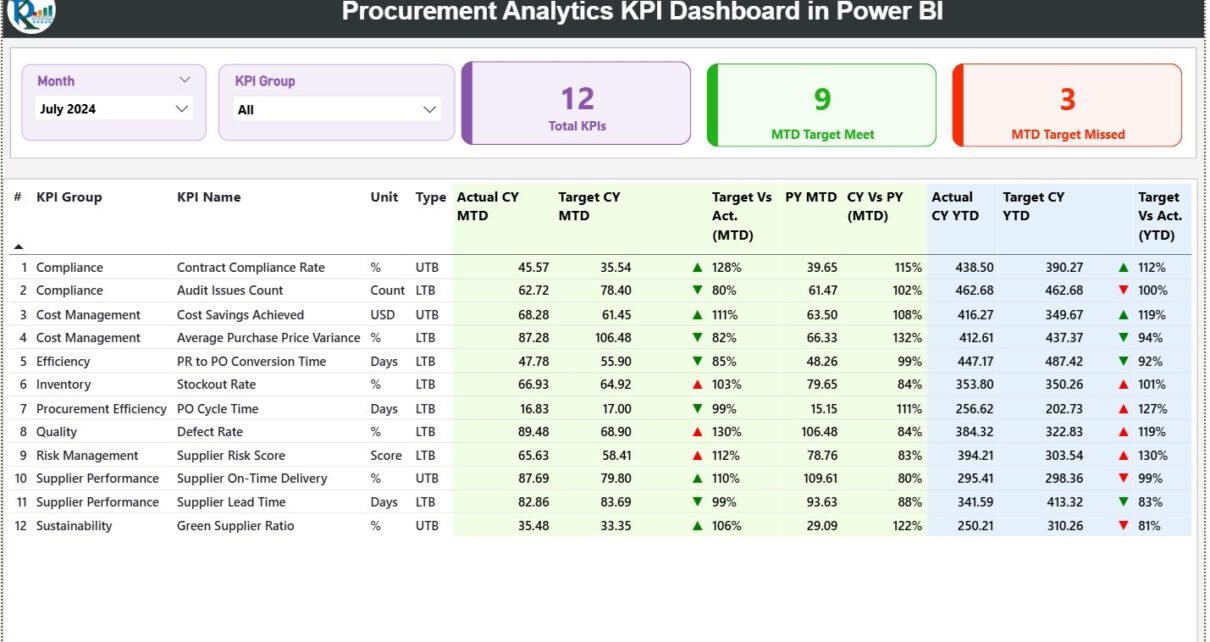This screenshot has height=642, width=1210.
Task: Click red down arrow for Green Supplier Ratio YTD
Action: [1123, 526]
